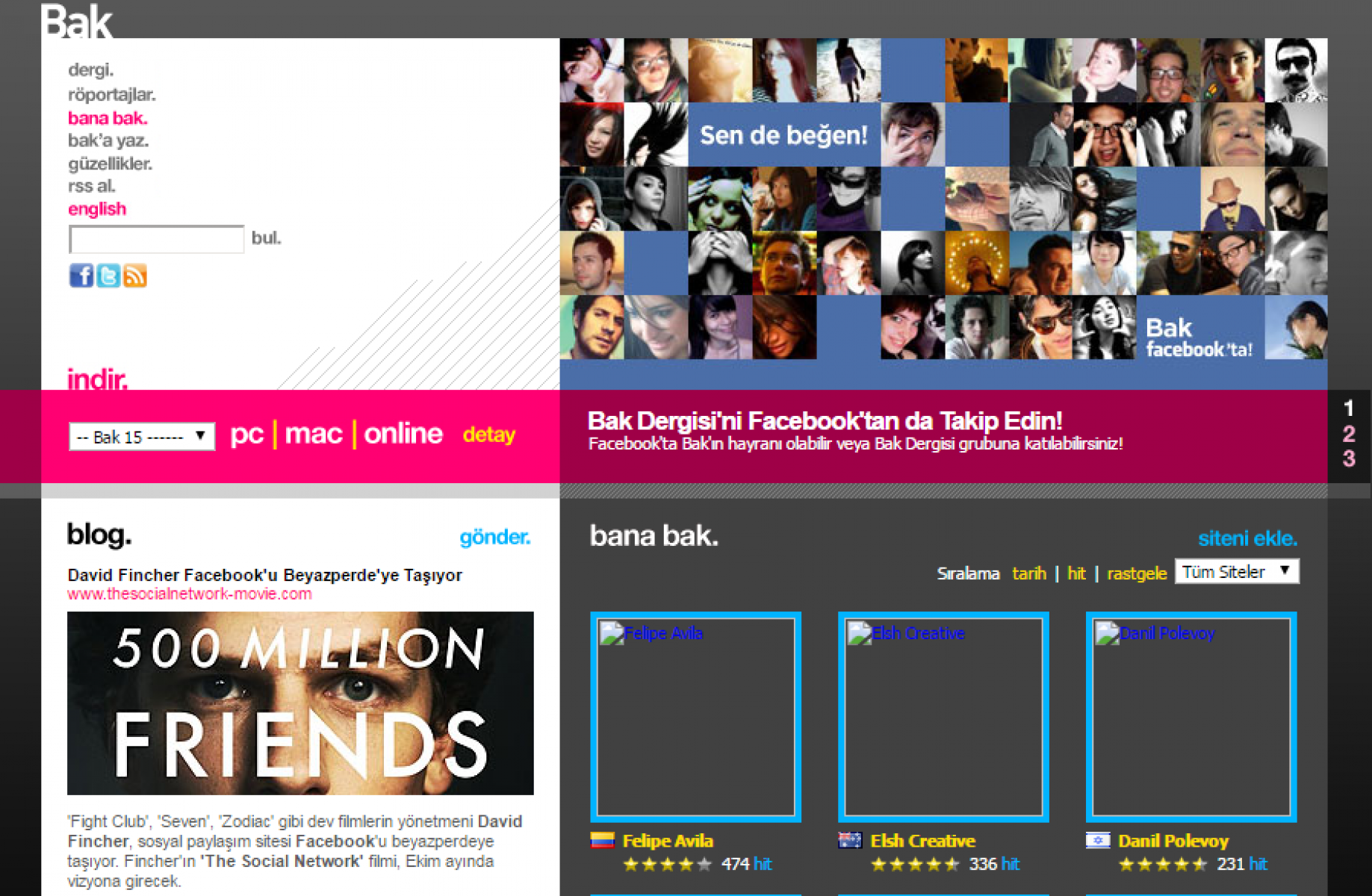Rate Felipe Avila using the star rating
Image resolution: width=1372 pixels, height=896 pixels.
[x=666, y=865]
